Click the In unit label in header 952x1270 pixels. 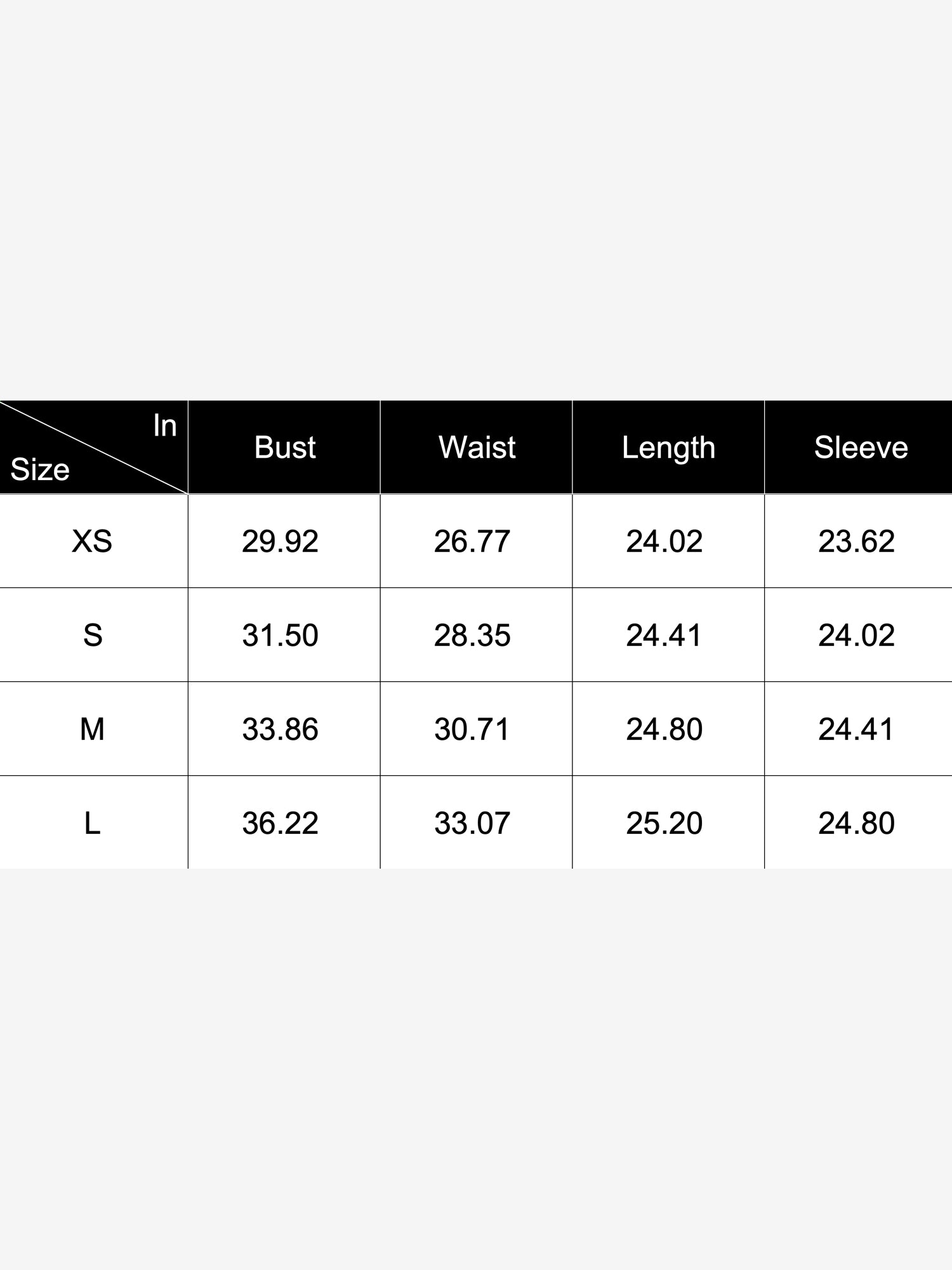tap(164, 426)
